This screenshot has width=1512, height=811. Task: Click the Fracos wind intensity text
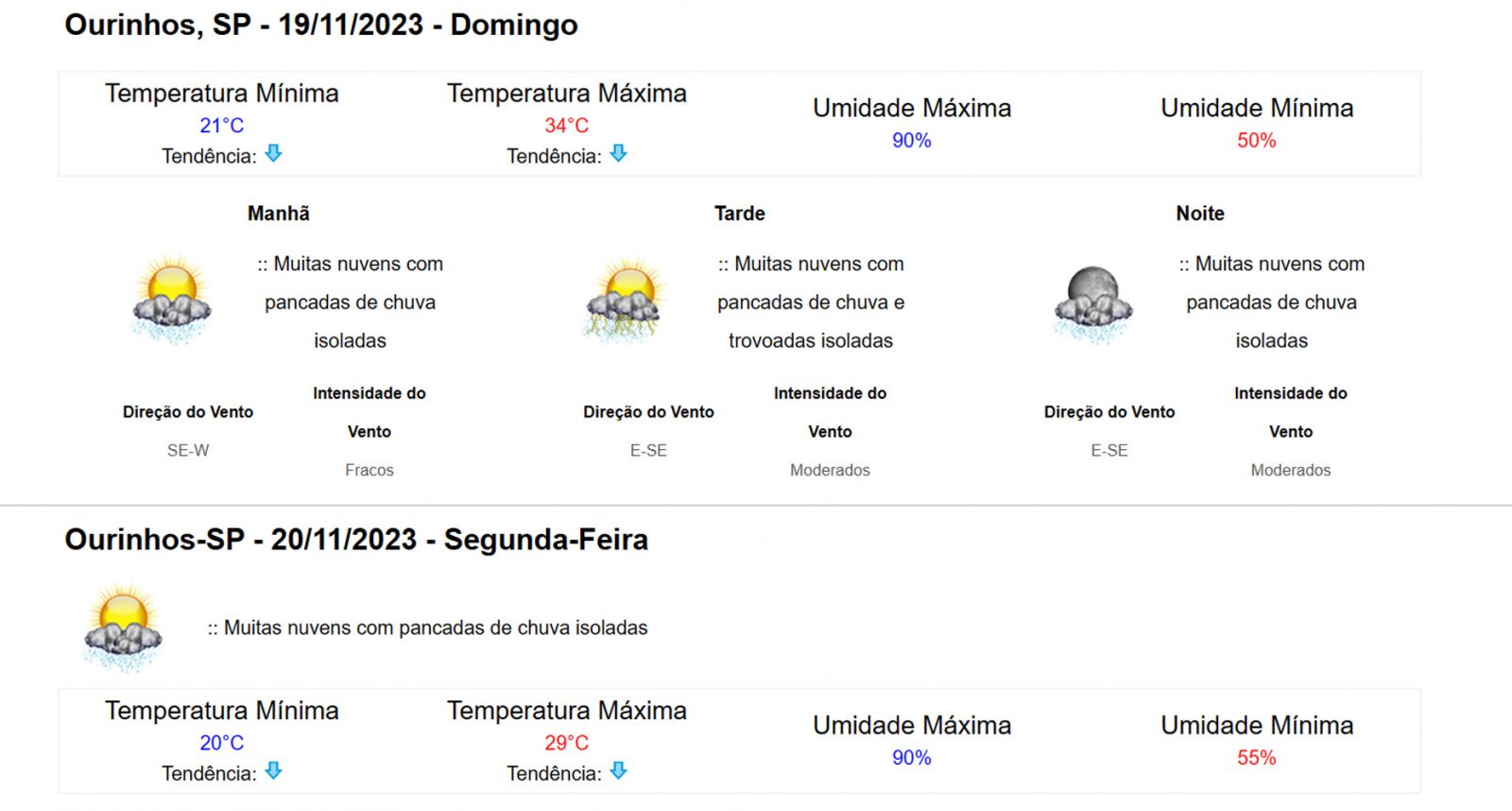(369, 470)
